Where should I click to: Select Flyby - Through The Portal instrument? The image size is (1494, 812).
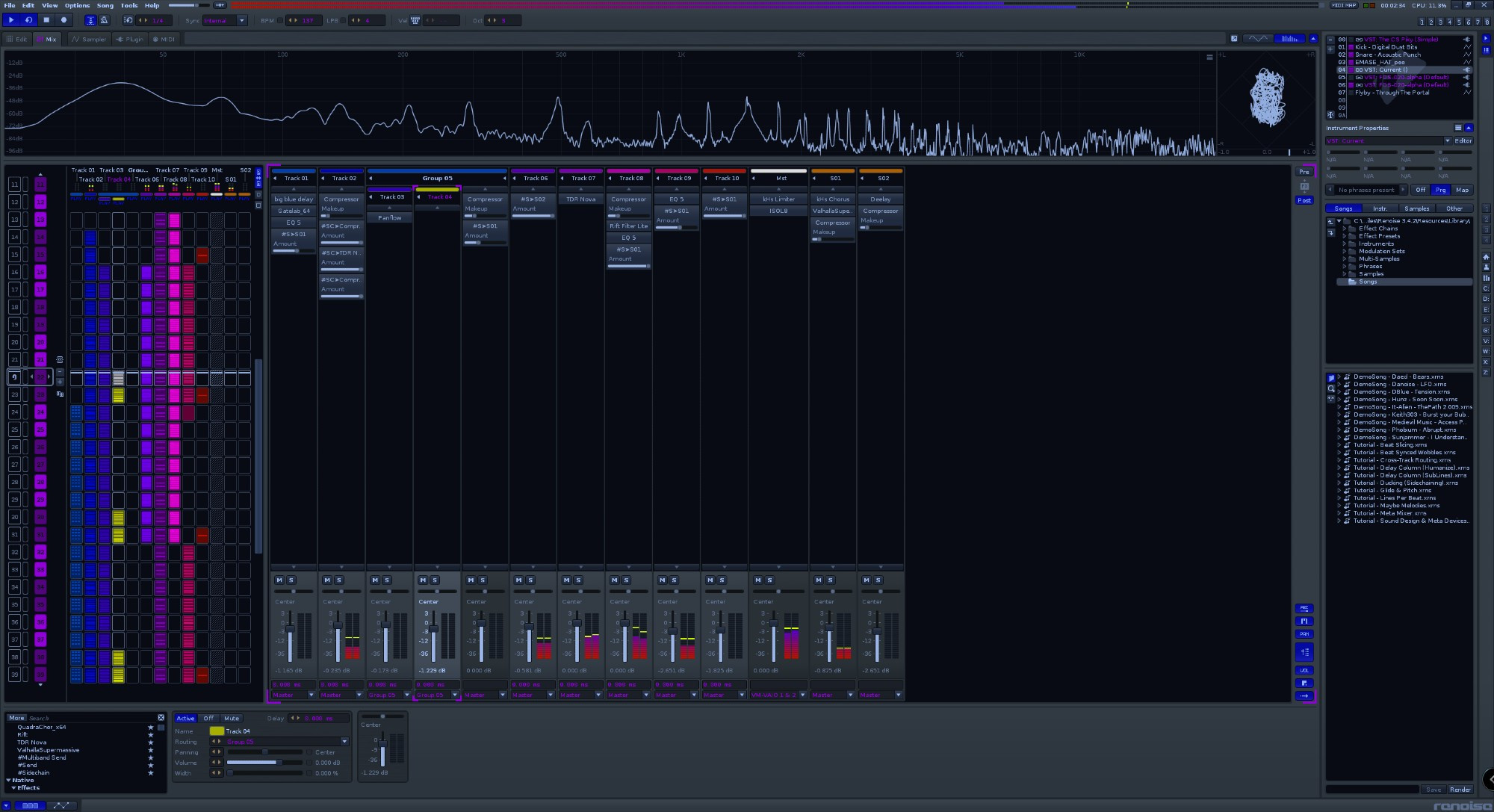(x=1392, y=93)
